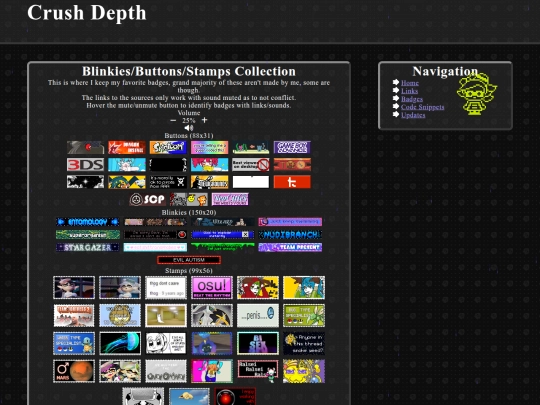Click the Navigation heading
The height and width of the screenshot is (405, 540).
tap(445, 71)
